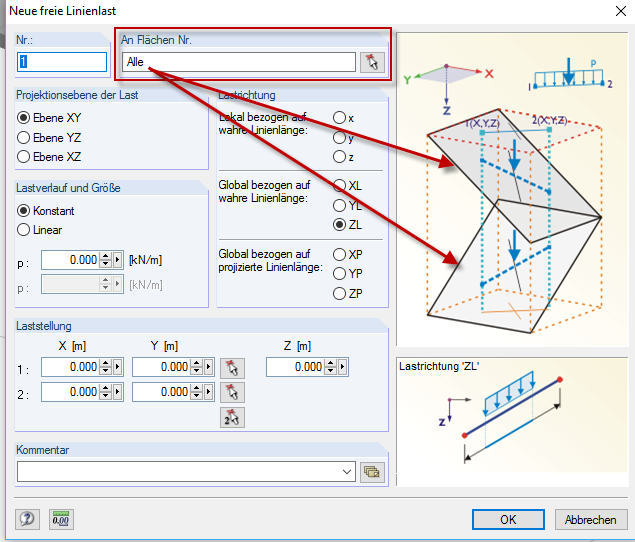Viewport: 635px width, 542px height.
Task: Choose Konstant load distribution
Action: (x=46, y=211)
